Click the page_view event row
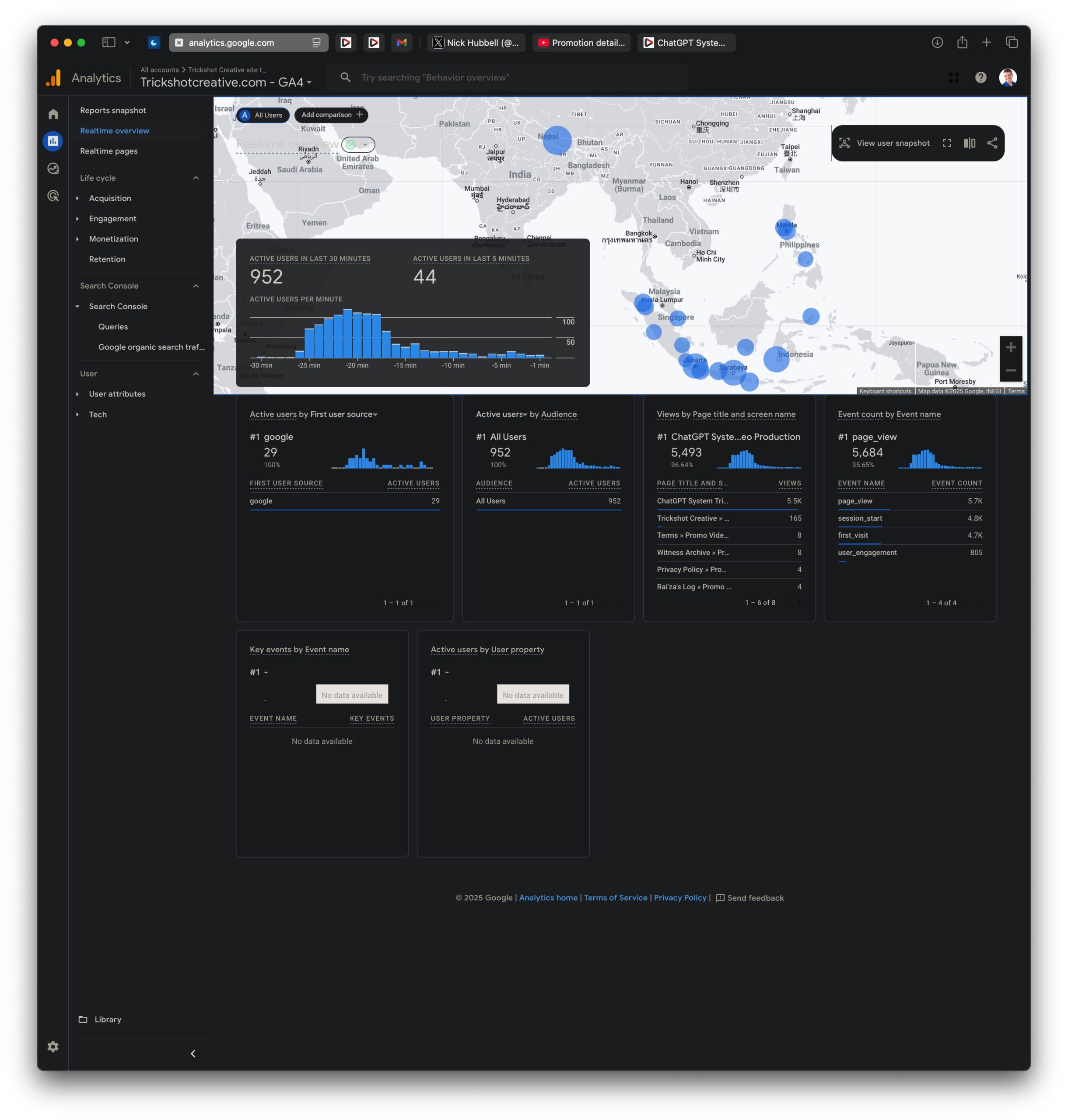This screenshot has height=1120, width=1068. pos(910,501)
